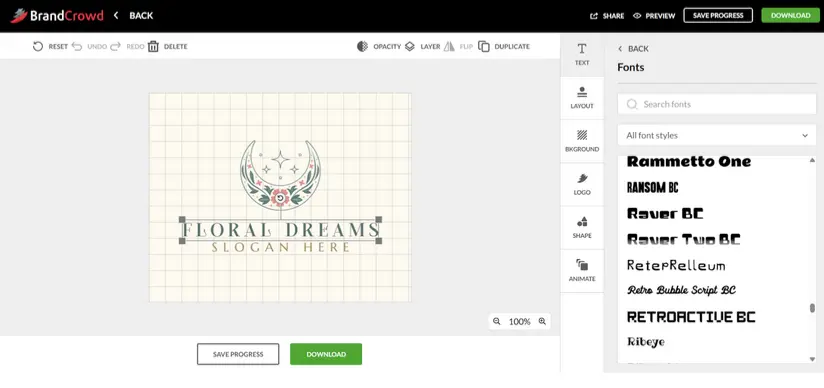Click the Duplicate pages icon

coord(484,46)
